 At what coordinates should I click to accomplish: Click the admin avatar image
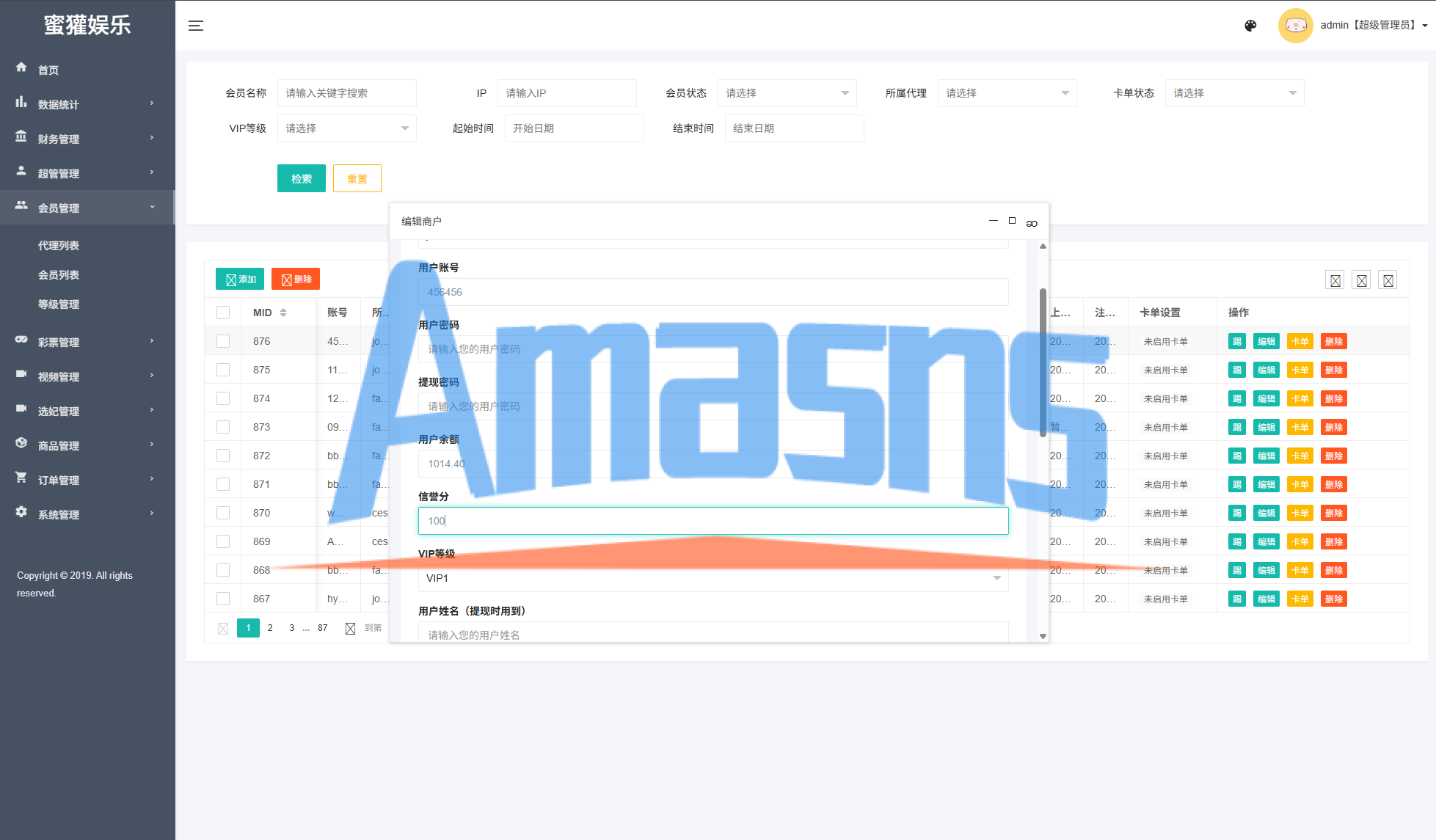pyautogui.click(x=1295, y=26)
